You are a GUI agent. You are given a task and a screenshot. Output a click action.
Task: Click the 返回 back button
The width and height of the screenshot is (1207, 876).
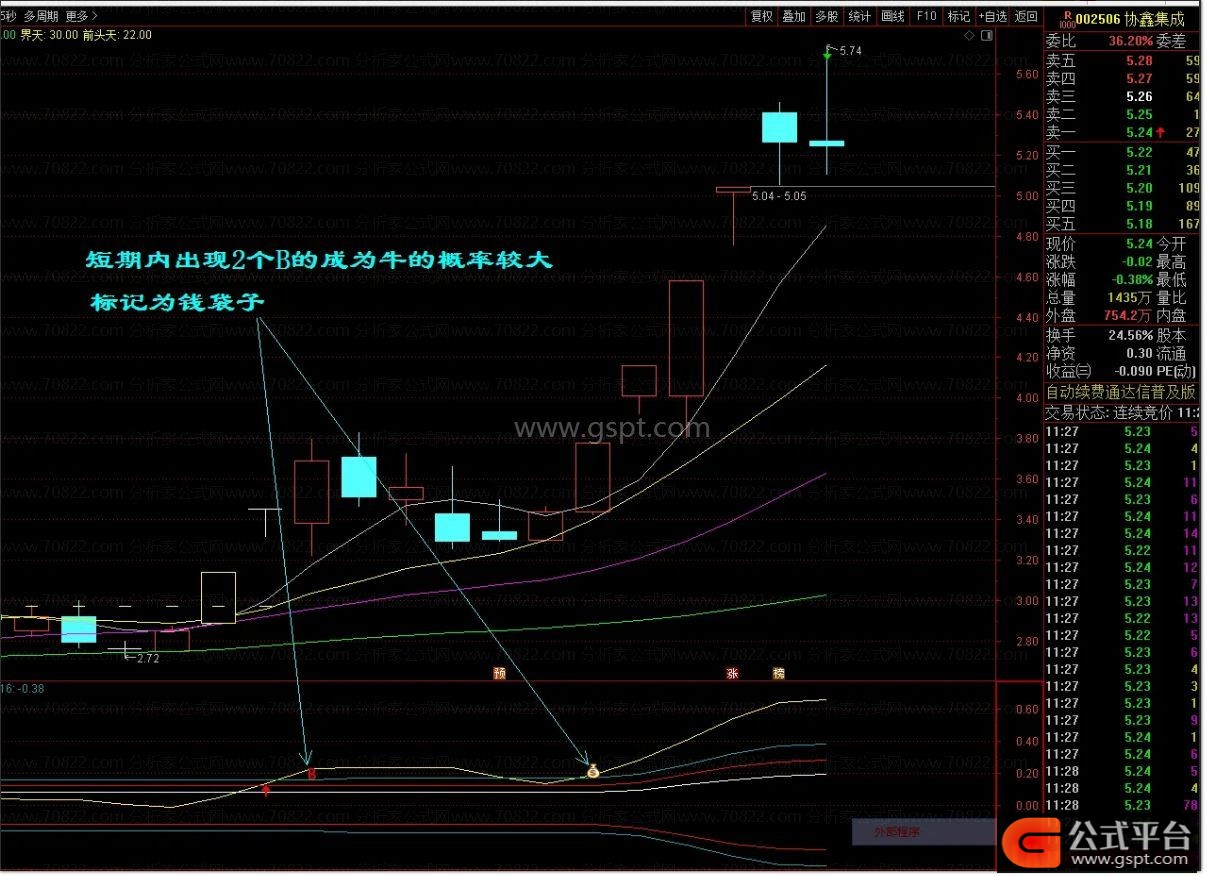point(1026,16)
